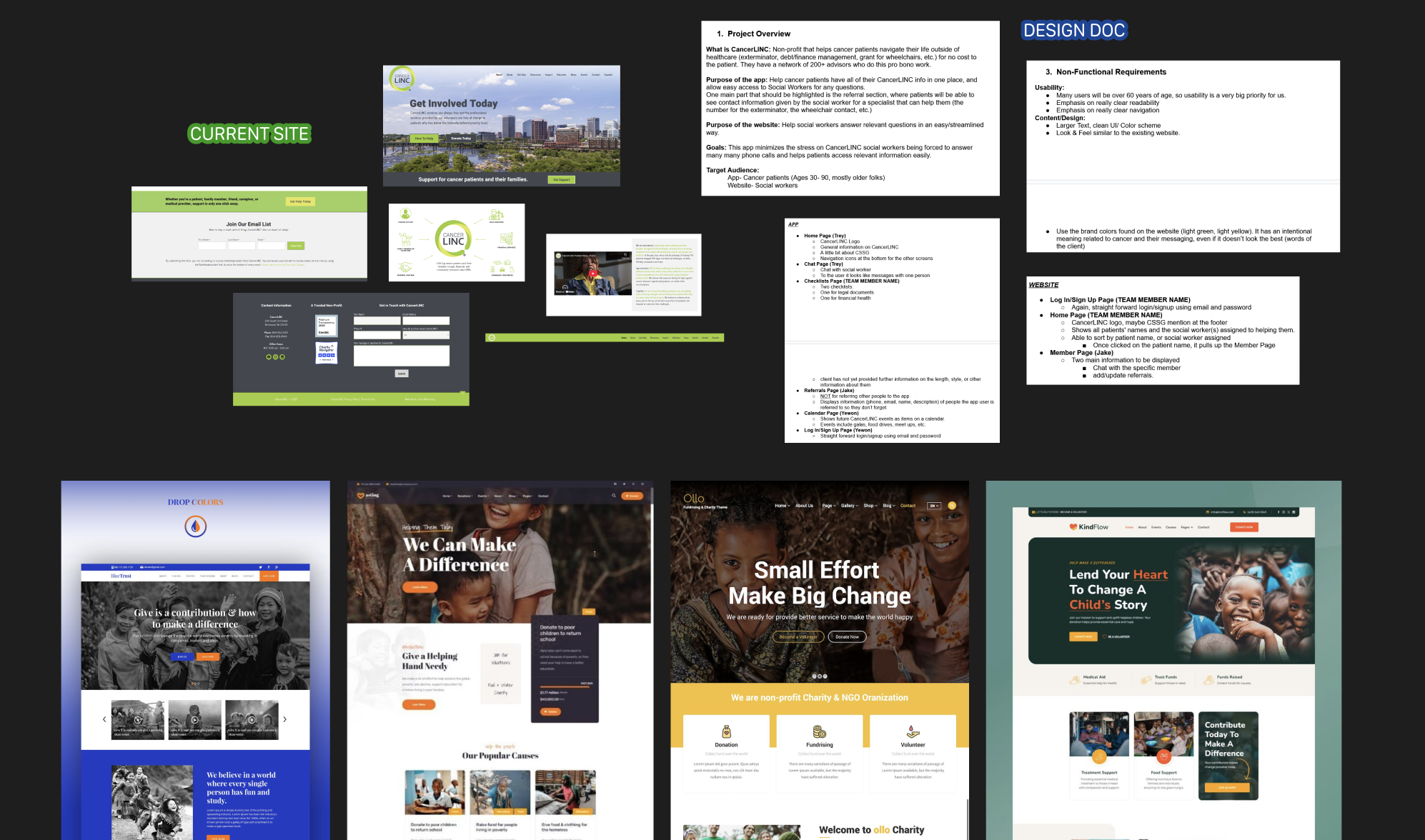Viewport: 1425px width, 840px height.
Task: Click the next arrow on the BlueTrust carousel
Action: pyautogui.click(x=284, y=719)
